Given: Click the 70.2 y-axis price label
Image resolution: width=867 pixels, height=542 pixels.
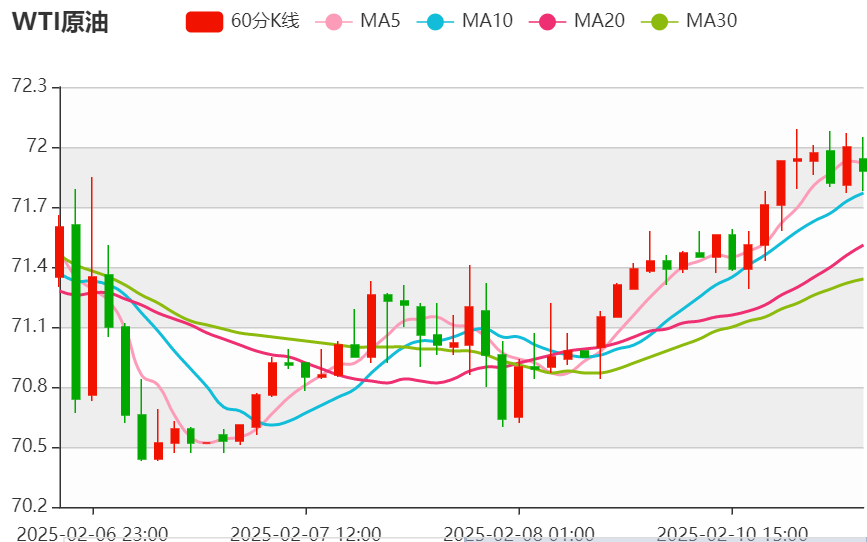Looking at the screenshot, I should 29,507.
